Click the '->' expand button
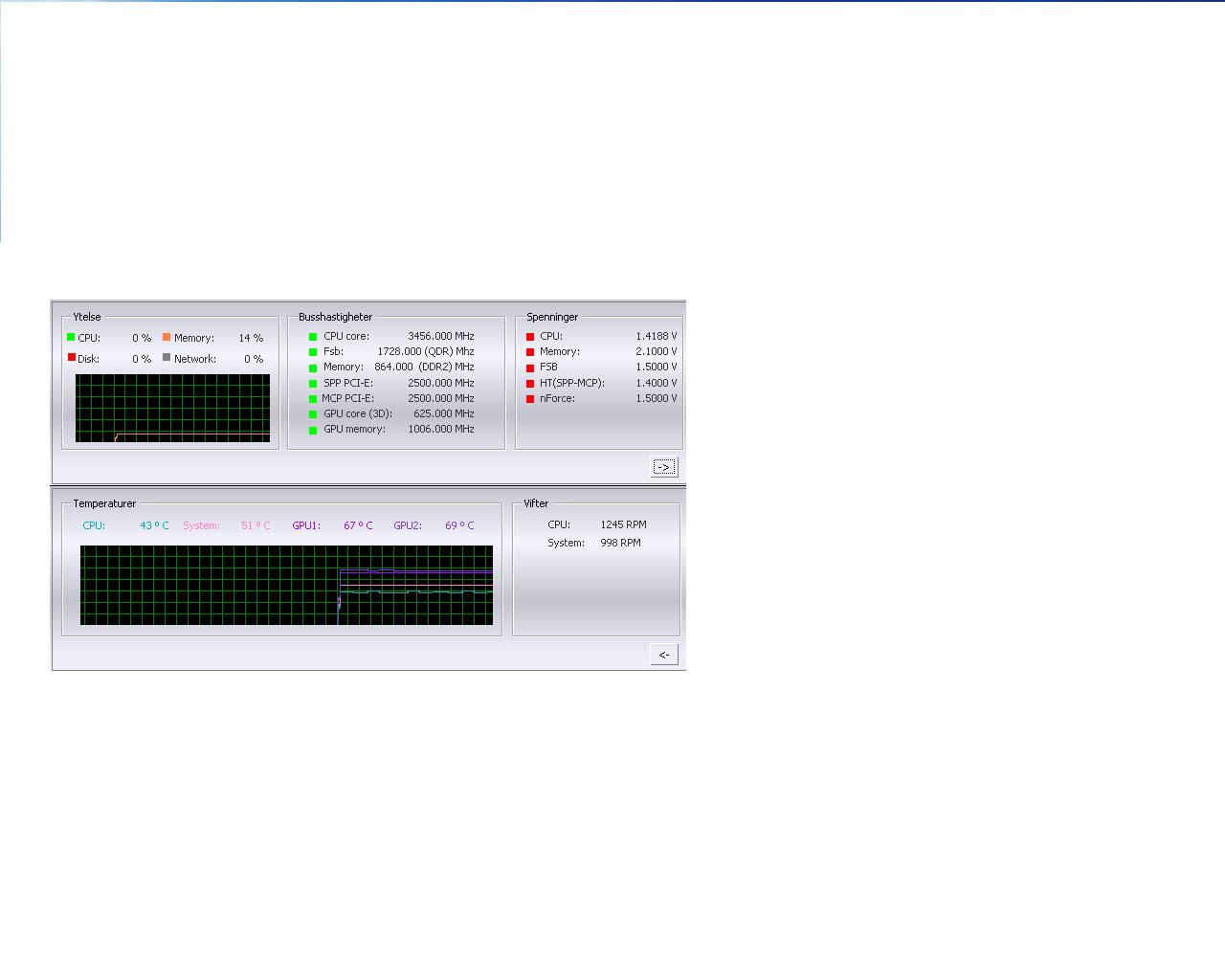1225x980 pixels. click(664, 467)
